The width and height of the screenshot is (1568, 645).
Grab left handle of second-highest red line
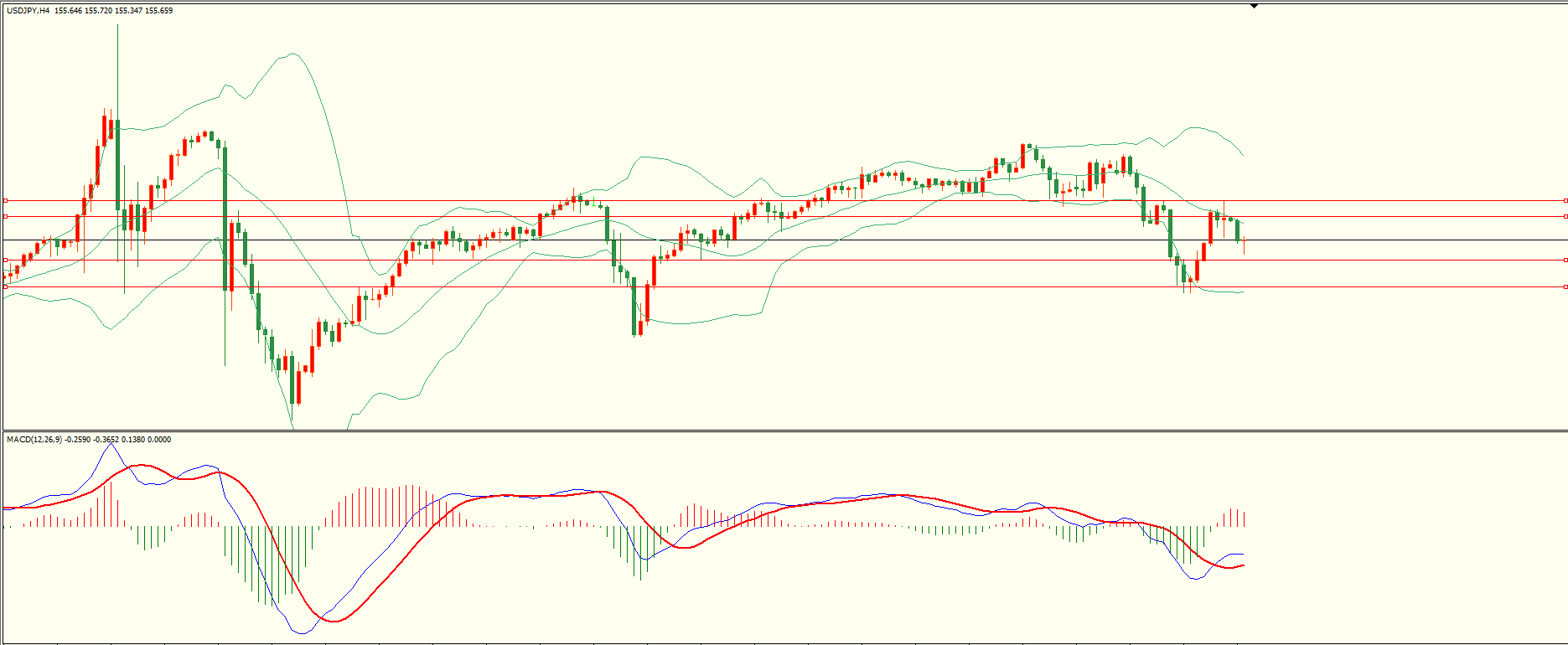click(x=5, y=216)
